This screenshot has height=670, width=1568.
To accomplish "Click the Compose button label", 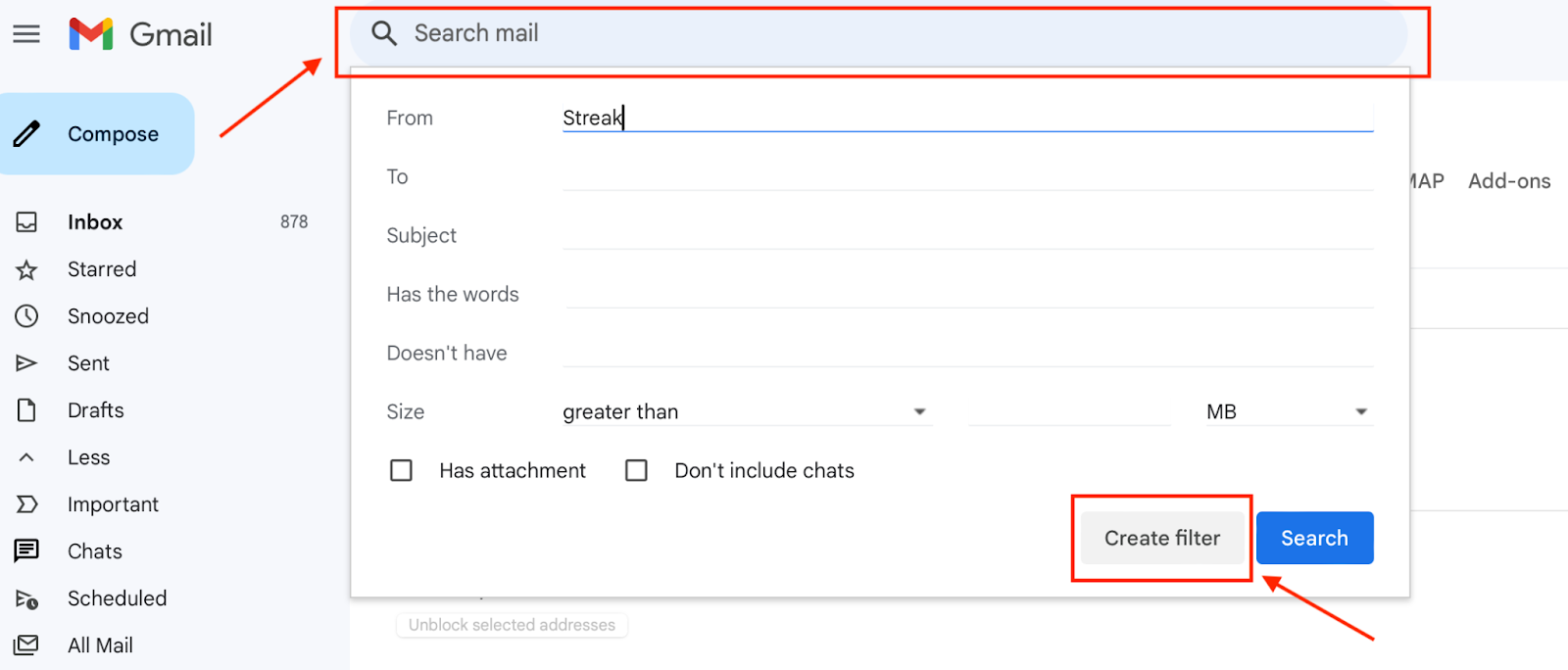I will pos(113,134).
